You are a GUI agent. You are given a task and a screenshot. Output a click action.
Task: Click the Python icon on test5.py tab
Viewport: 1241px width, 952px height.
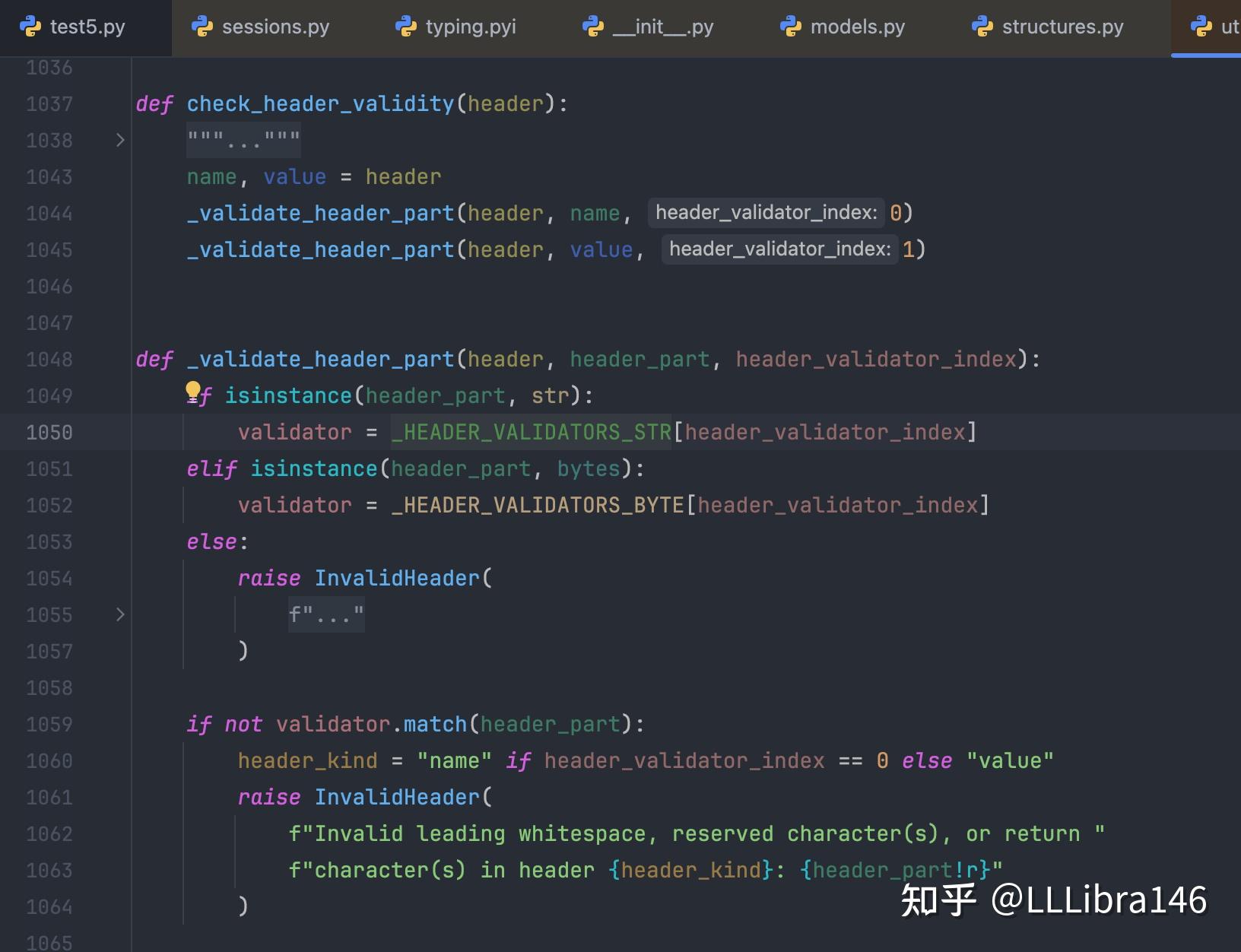tap(29, 26)
